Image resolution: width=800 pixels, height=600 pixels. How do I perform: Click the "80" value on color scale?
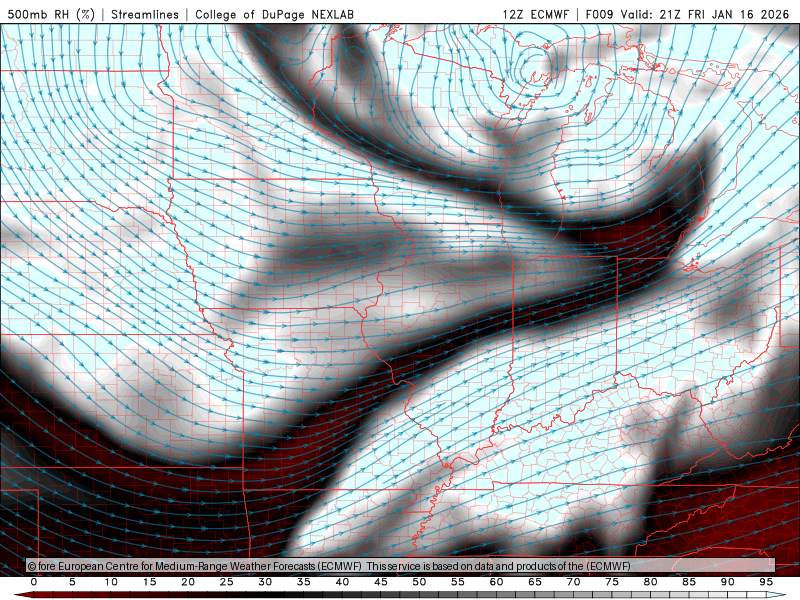click(x=650, y=582)
